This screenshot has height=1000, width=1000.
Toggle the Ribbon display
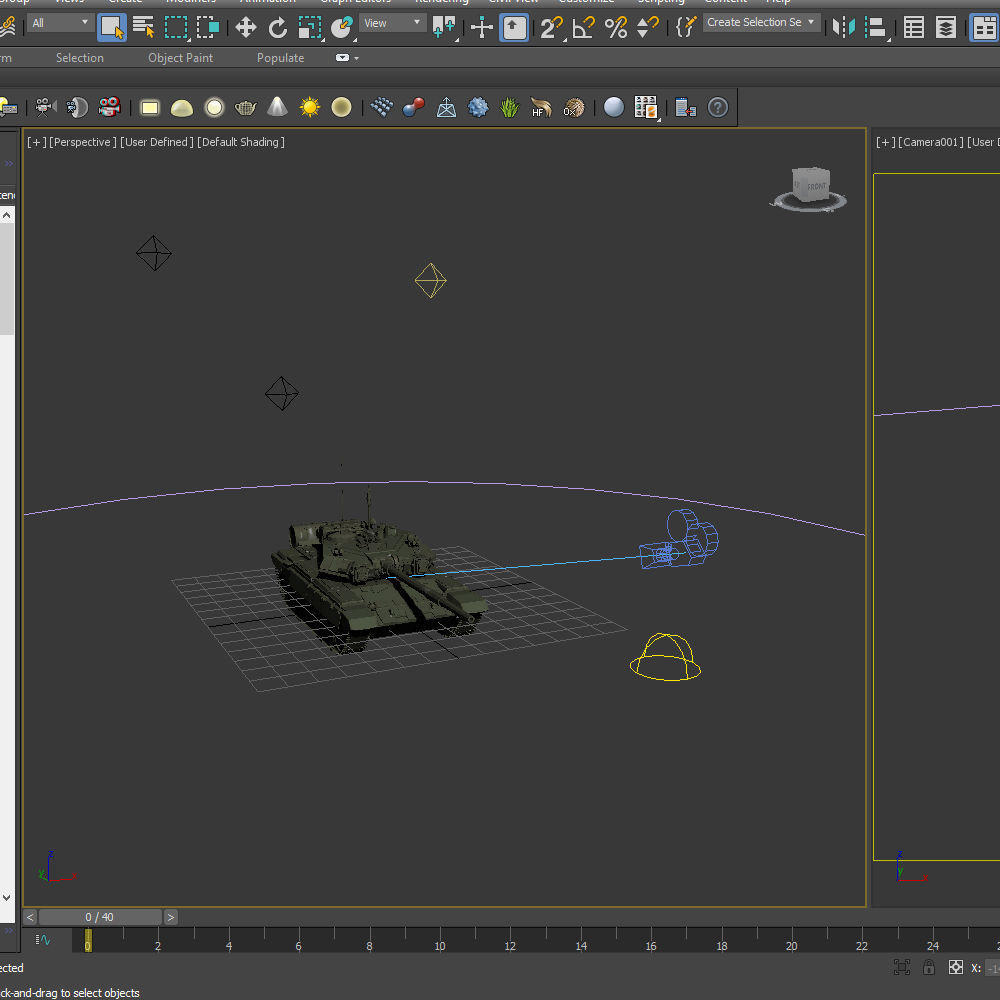(x=984, y=27)
